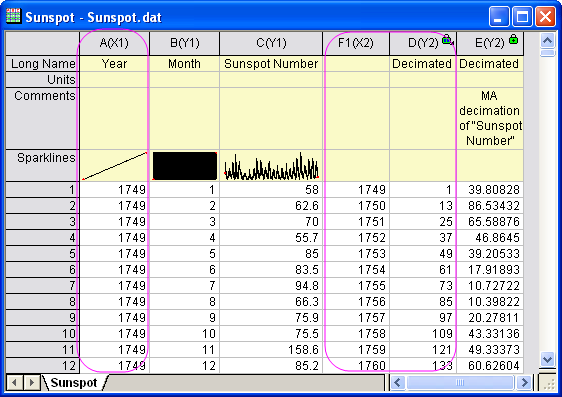
Task: Click the horizontal scrollbar right arrow
Action: 524,383
